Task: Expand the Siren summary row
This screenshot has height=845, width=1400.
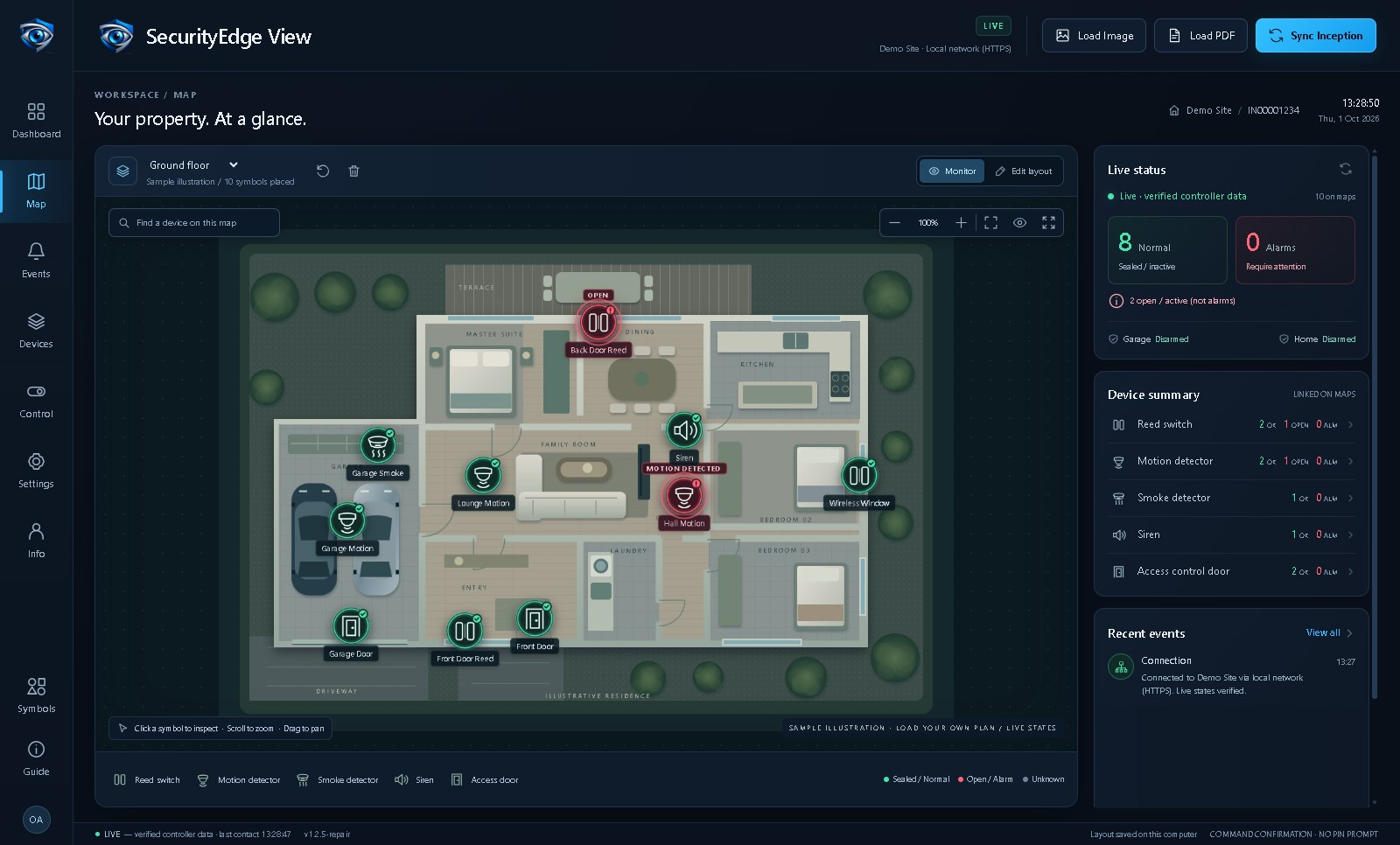Action: (x=1232, y=534)
